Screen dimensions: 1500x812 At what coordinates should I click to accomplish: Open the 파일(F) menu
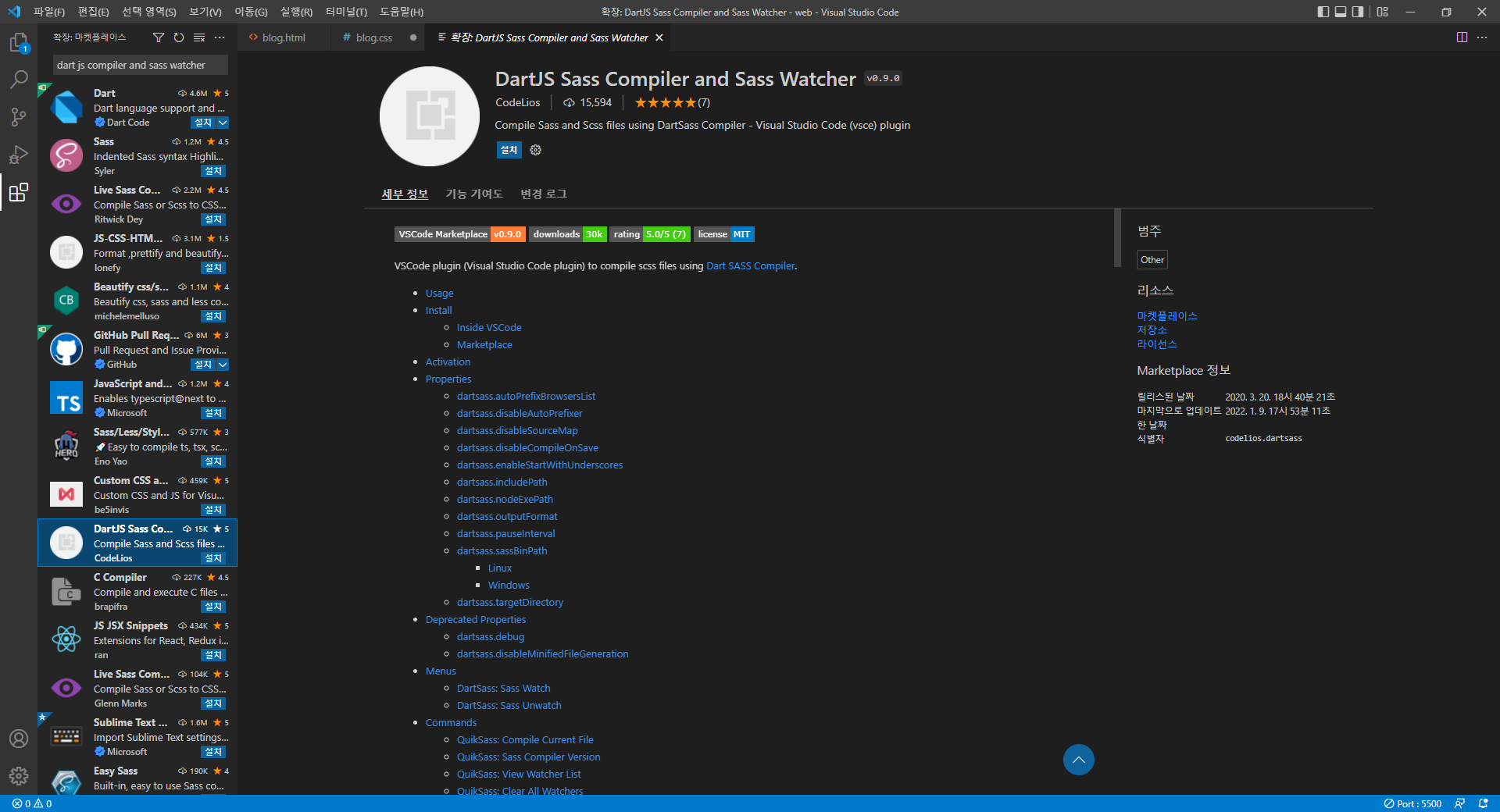[x=49, y=12]
